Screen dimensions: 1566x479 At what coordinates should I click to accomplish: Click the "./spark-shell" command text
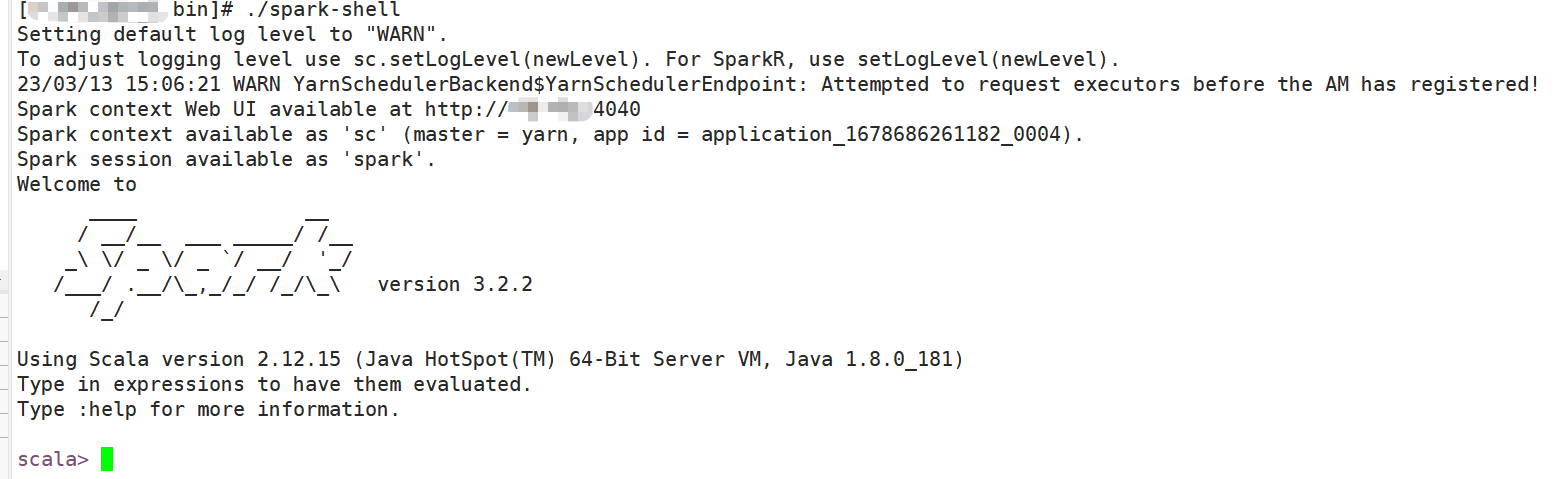pos(329,10)
